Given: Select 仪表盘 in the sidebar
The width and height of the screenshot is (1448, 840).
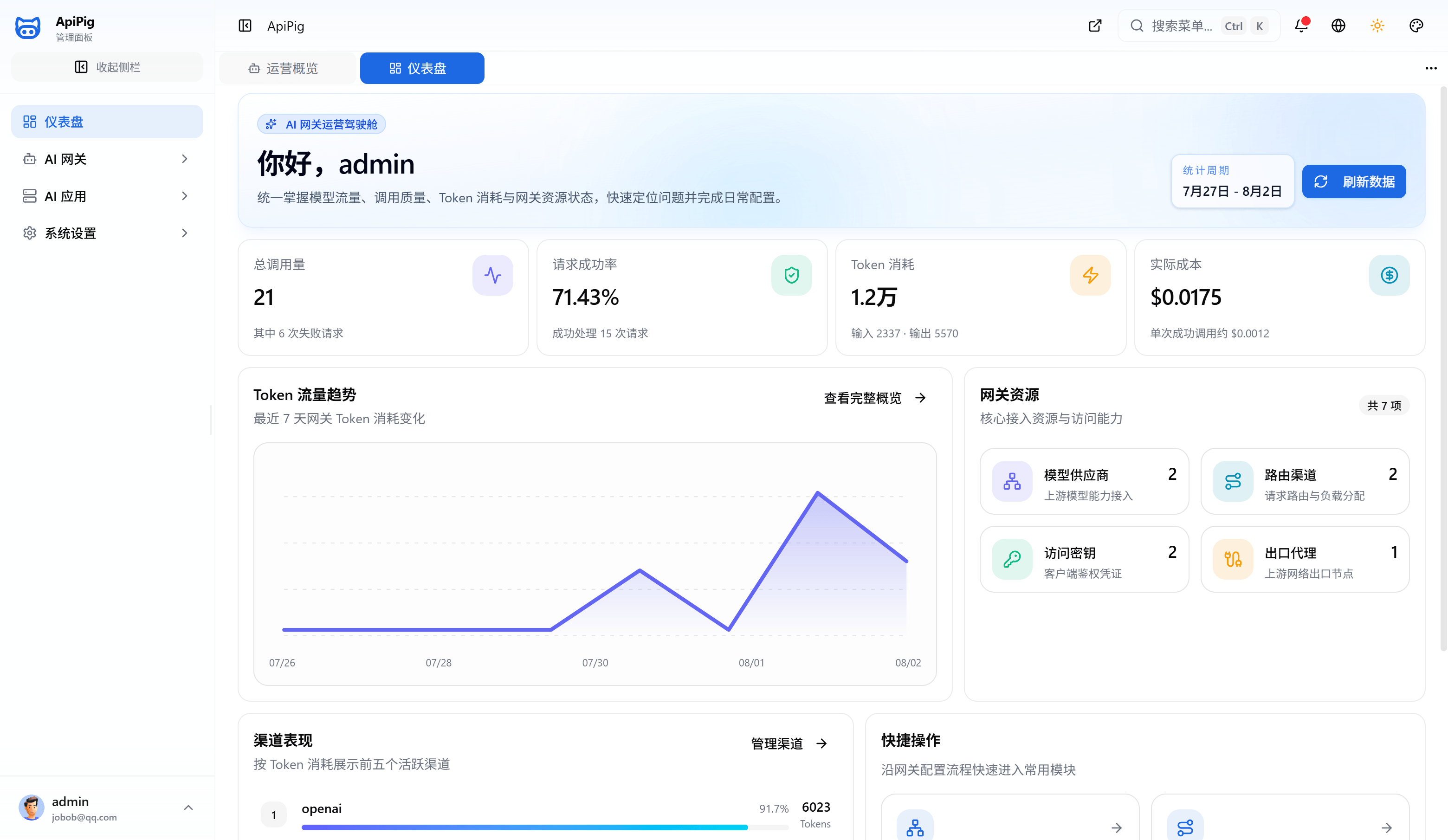Looking at the screenshot, I should (x=108, y=122).
